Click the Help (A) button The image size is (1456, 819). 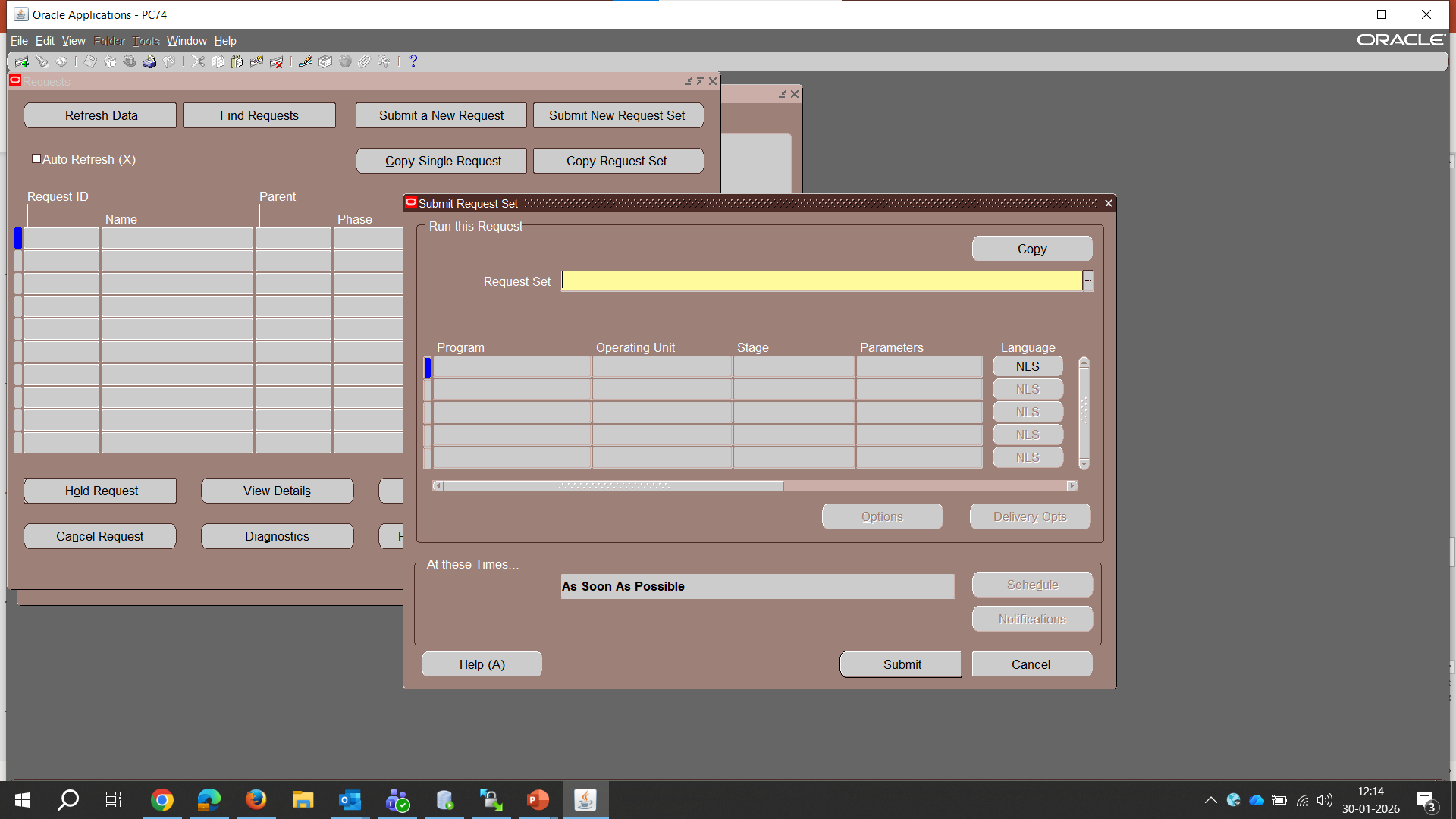click(482, 664)
